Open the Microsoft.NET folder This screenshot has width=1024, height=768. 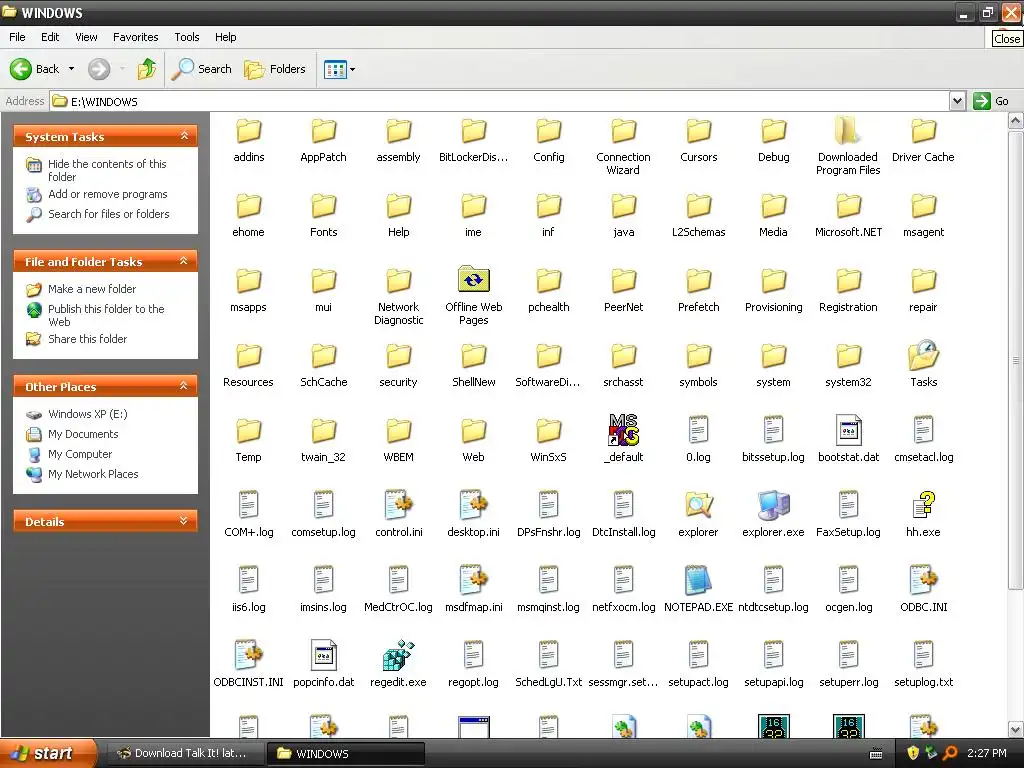click(848, 206)
